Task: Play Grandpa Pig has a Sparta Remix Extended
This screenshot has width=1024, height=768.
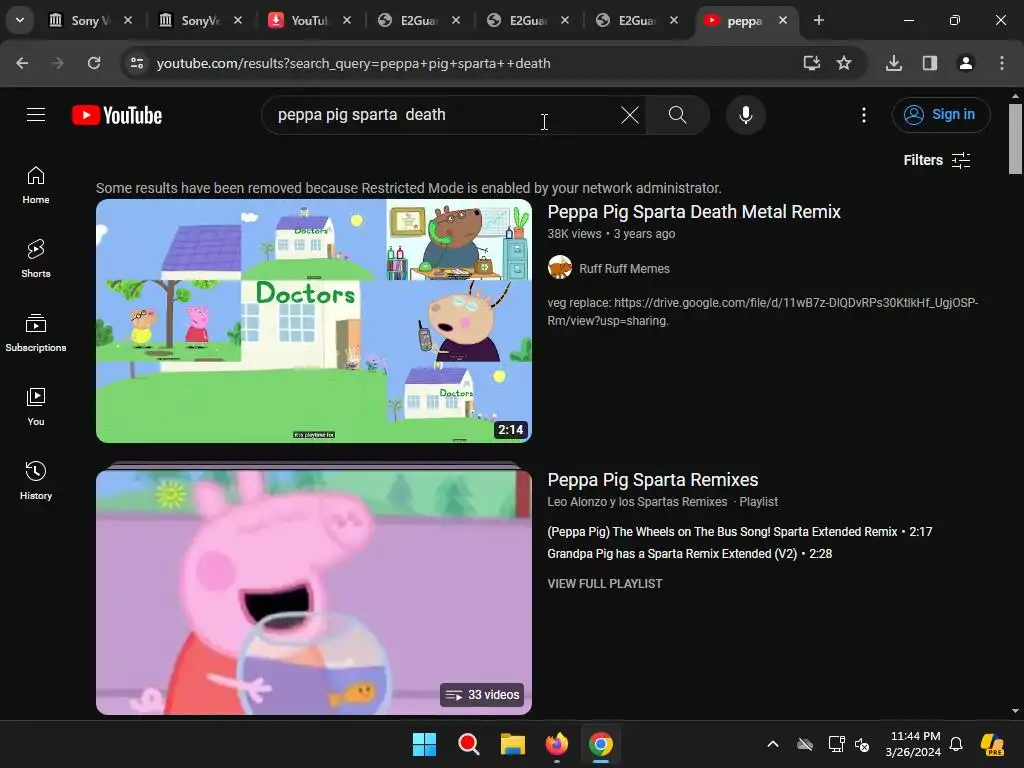Action: pos(690,554)
